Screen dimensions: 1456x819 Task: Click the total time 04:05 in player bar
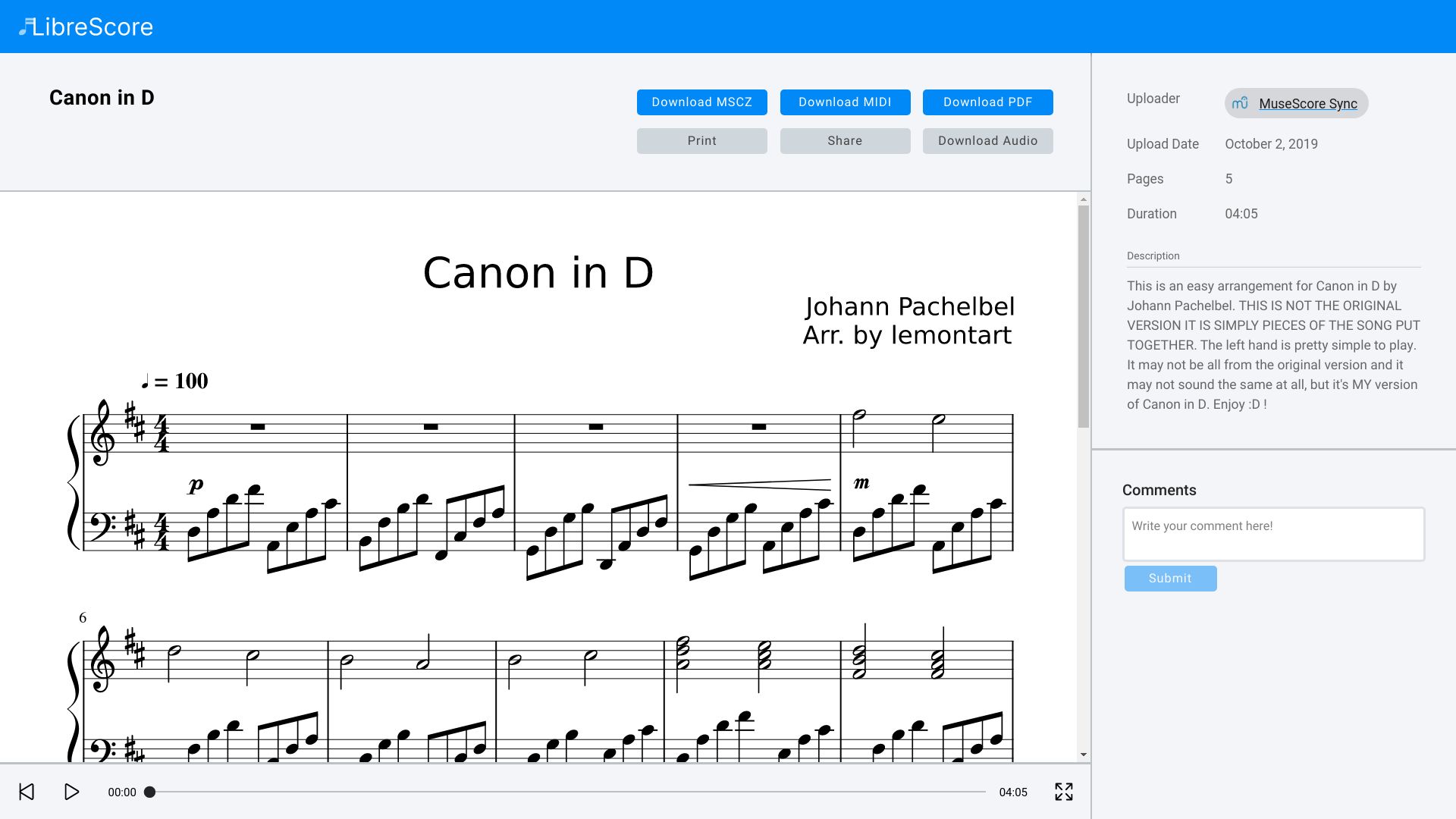coord(1013,792)
